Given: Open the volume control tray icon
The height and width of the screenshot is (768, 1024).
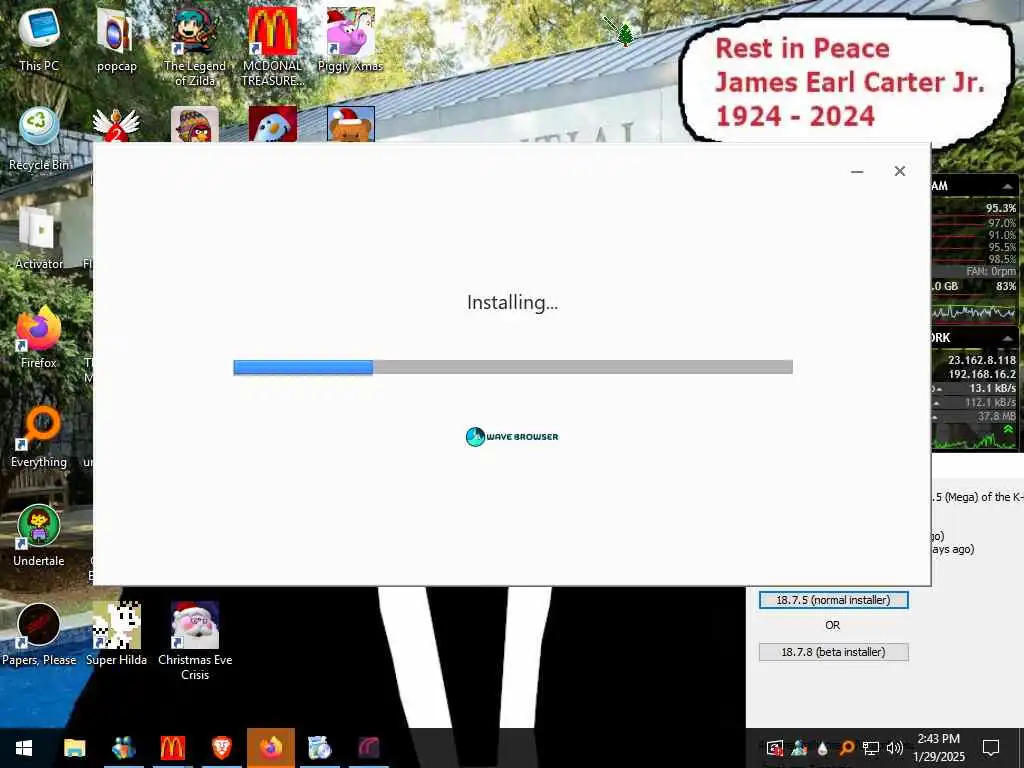Looking at the screenshot, I should [895, 748].
